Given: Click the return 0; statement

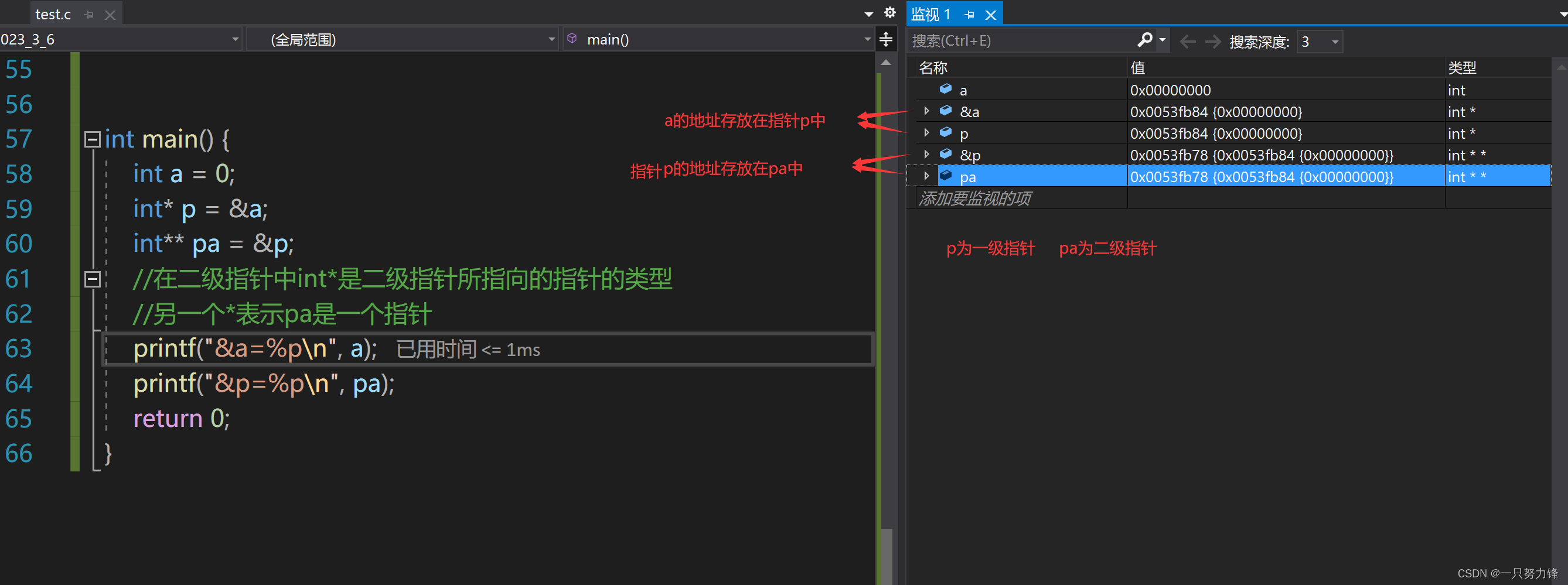Looking at the screenshot, I should point(182,418).
